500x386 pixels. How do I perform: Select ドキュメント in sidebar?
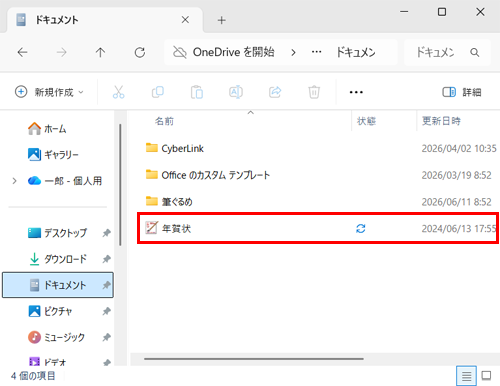(58, 285)
